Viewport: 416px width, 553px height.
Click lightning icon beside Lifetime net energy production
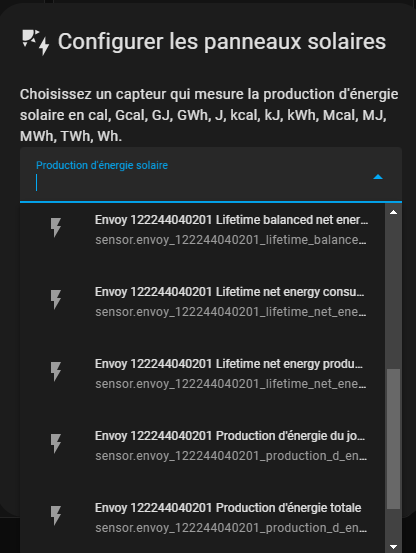[56, 371]
